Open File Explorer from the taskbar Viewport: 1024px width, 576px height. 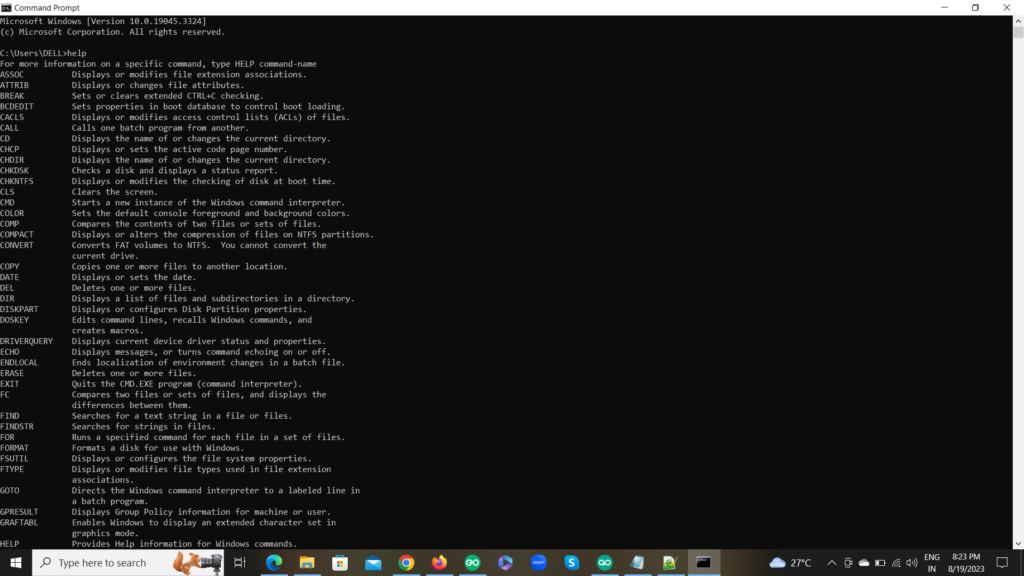click(307, 562)
